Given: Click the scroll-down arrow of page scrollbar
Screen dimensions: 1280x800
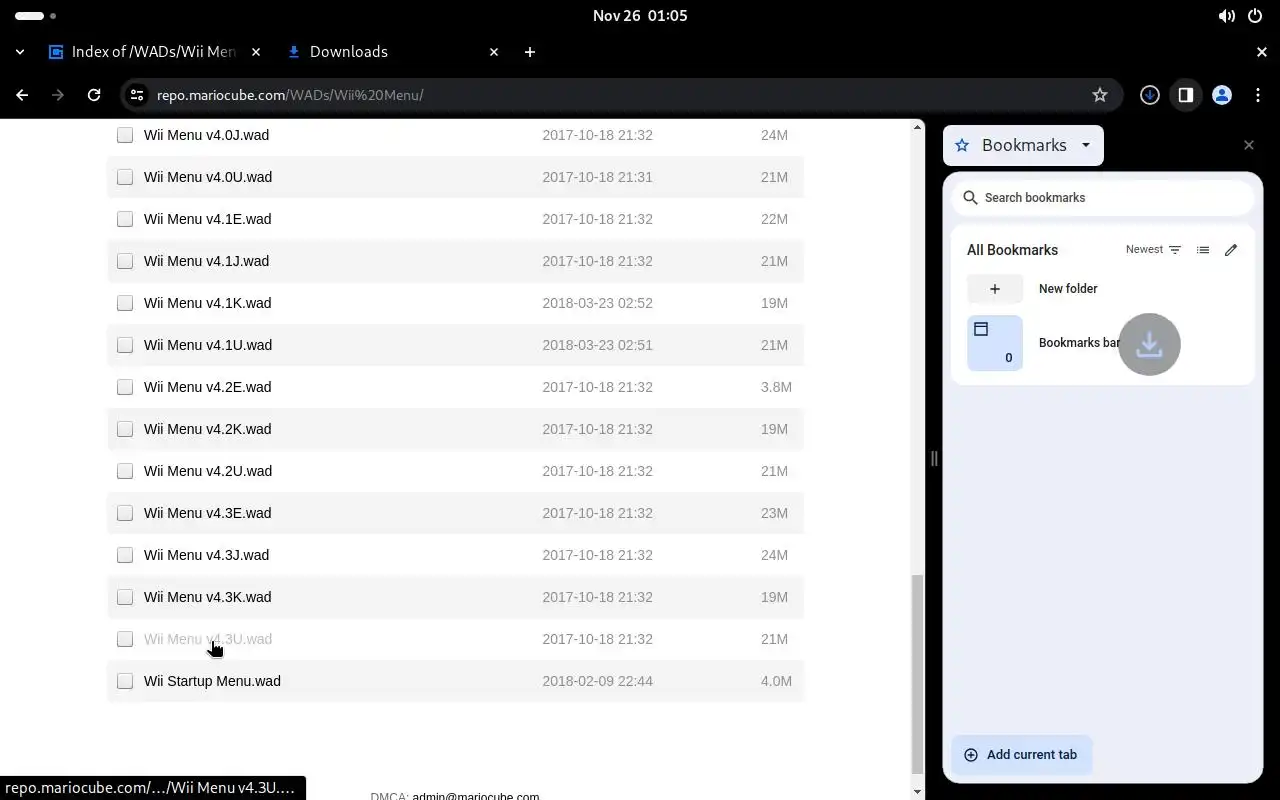Looking at the screenshot, I should pyautogui.click(x=918, y=792).
